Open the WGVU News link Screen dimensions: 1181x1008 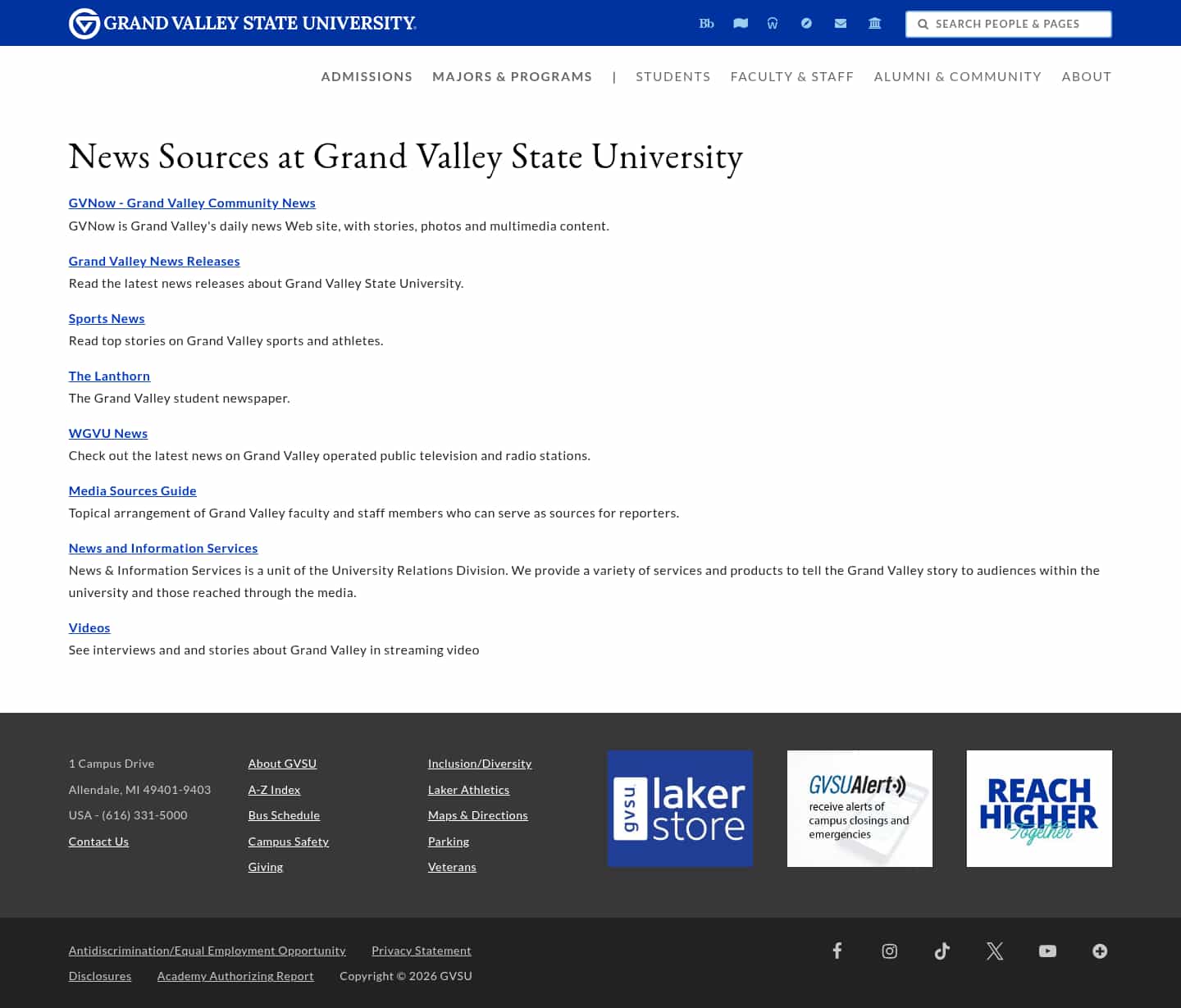tap(108, 433)
